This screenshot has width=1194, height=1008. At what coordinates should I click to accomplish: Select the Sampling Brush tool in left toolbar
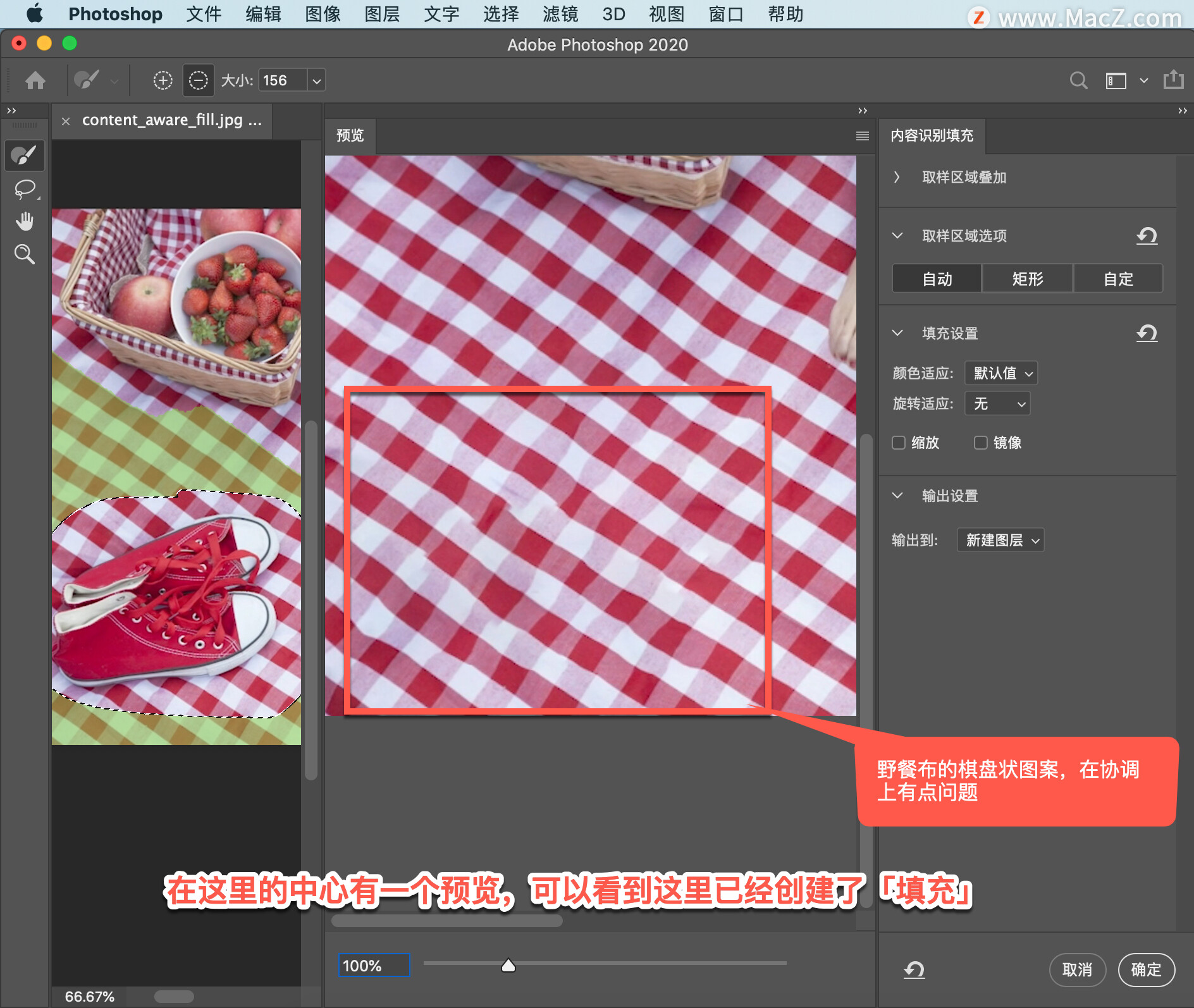point(25,156)
